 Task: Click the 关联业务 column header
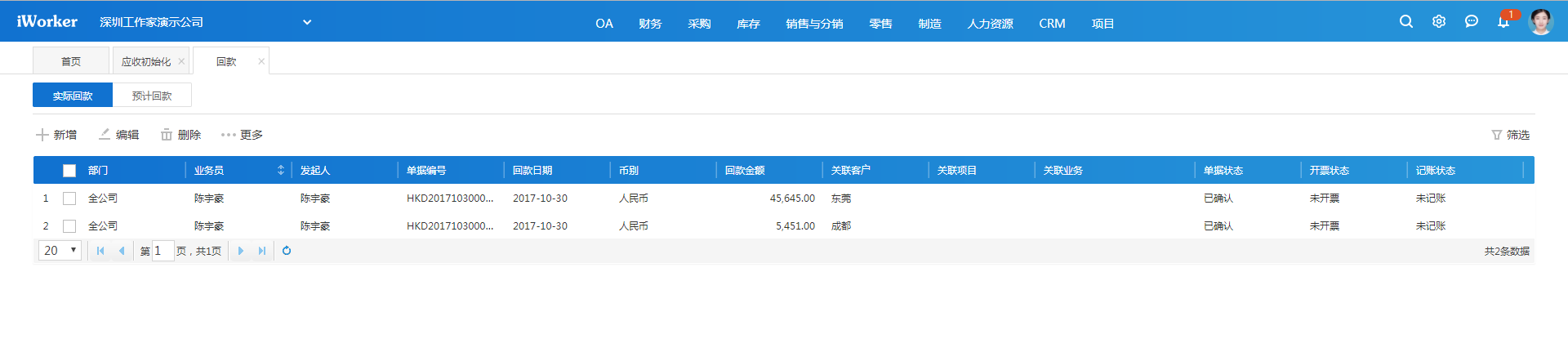(1063, 170)
